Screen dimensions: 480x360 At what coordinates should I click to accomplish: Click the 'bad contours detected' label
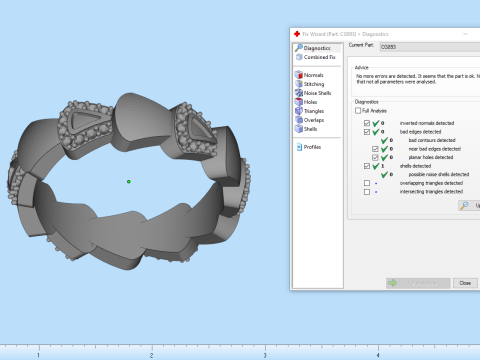tap(432, 140)
